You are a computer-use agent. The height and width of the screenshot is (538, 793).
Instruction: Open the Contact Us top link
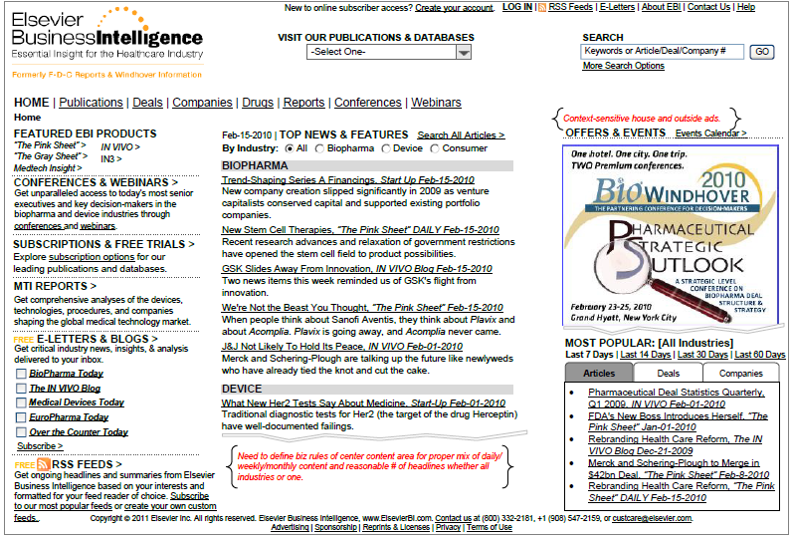pos(709,8)
